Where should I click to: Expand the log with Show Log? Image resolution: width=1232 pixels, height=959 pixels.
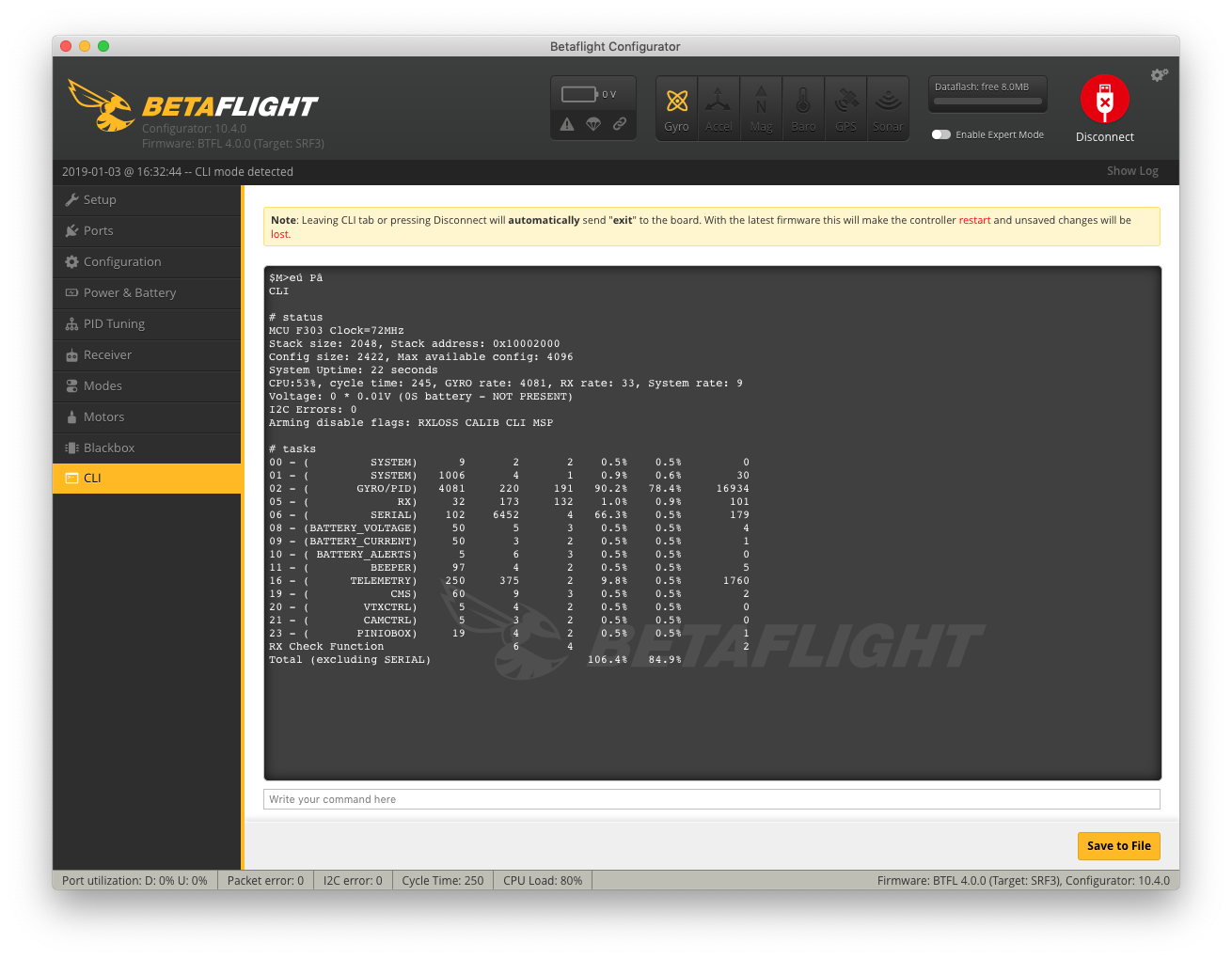(1132, 171)
